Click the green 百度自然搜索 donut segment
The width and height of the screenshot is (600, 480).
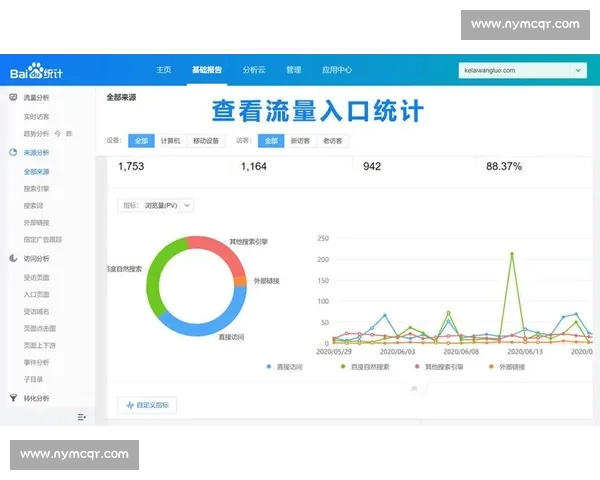click(155, 276)
